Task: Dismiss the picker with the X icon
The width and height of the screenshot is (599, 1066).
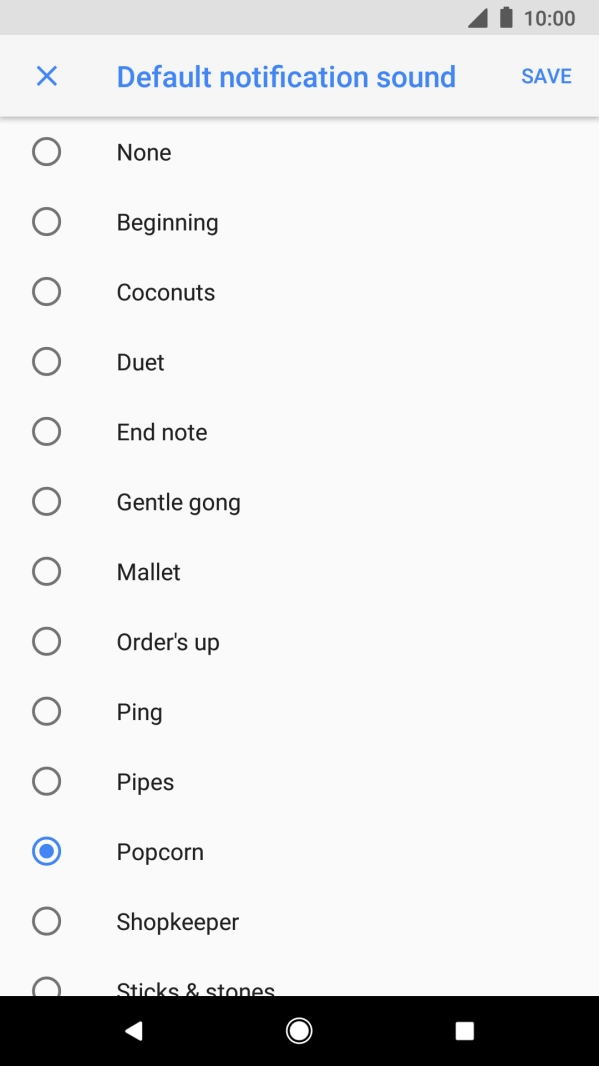Action: point(46,76)
